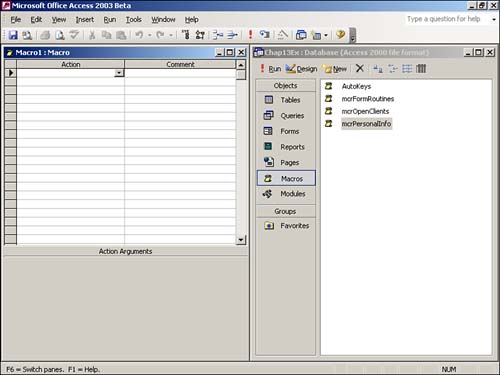Select Reports in the Objects bar
The width and height of the screenshot is (500, 375).
coord(286,147)
